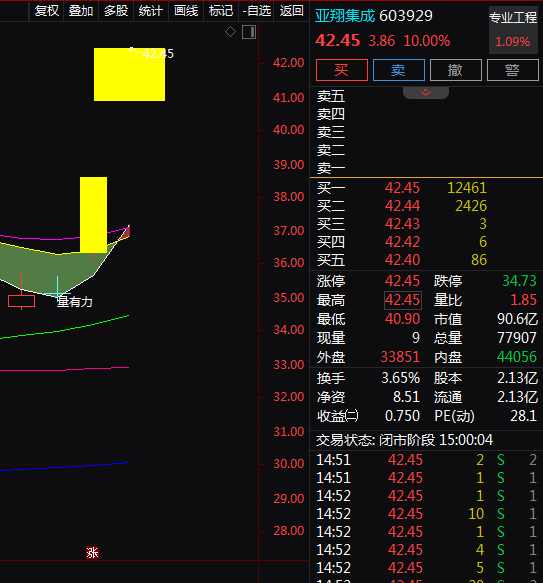Image resolution: width=543 pixels, height=583 pixels.
Task: Click the boxed 最高 value 42.45
Action: pos(403,300)
